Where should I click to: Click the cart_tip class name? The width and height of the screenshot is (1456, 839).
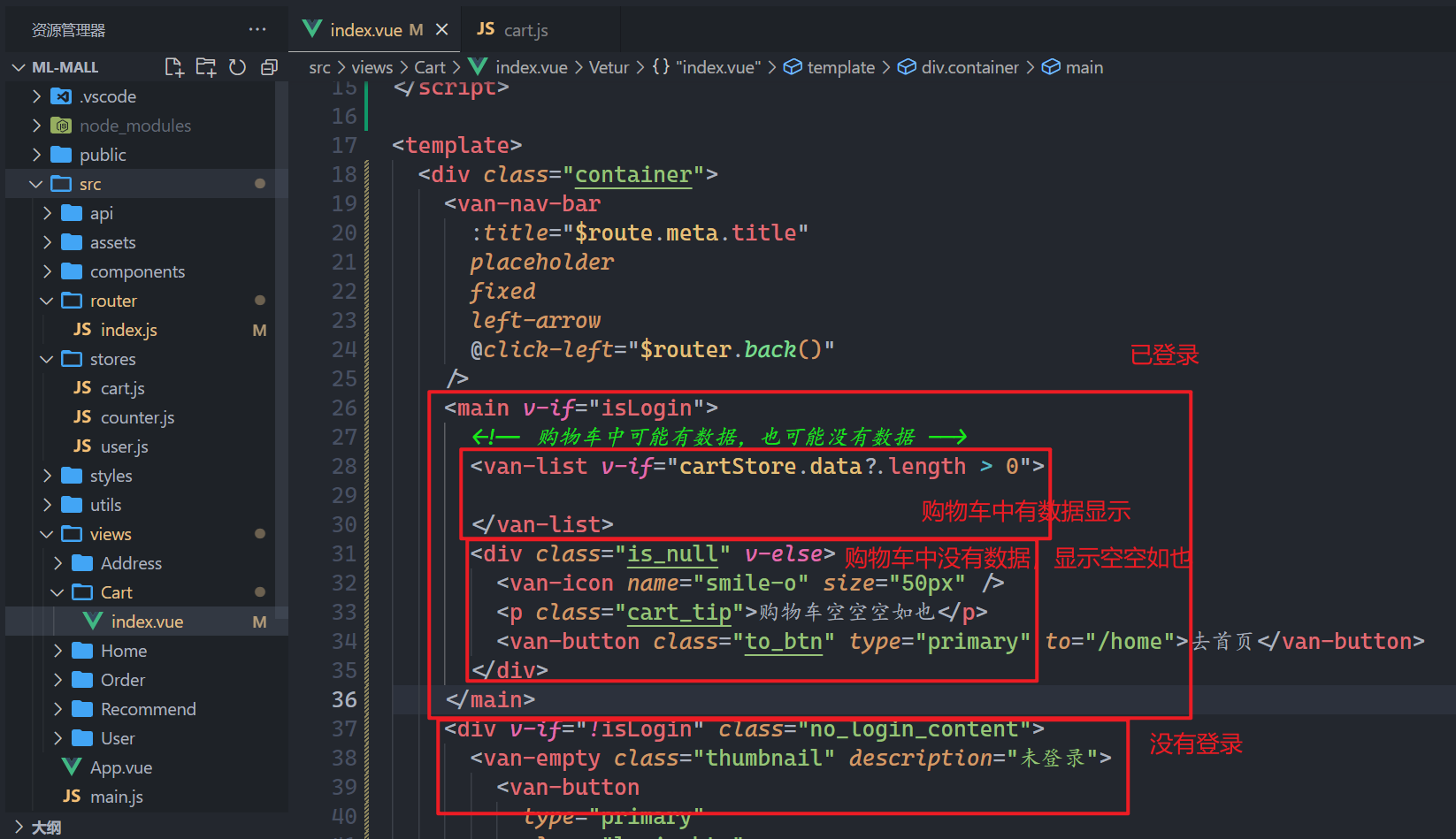tap(678, 613)
